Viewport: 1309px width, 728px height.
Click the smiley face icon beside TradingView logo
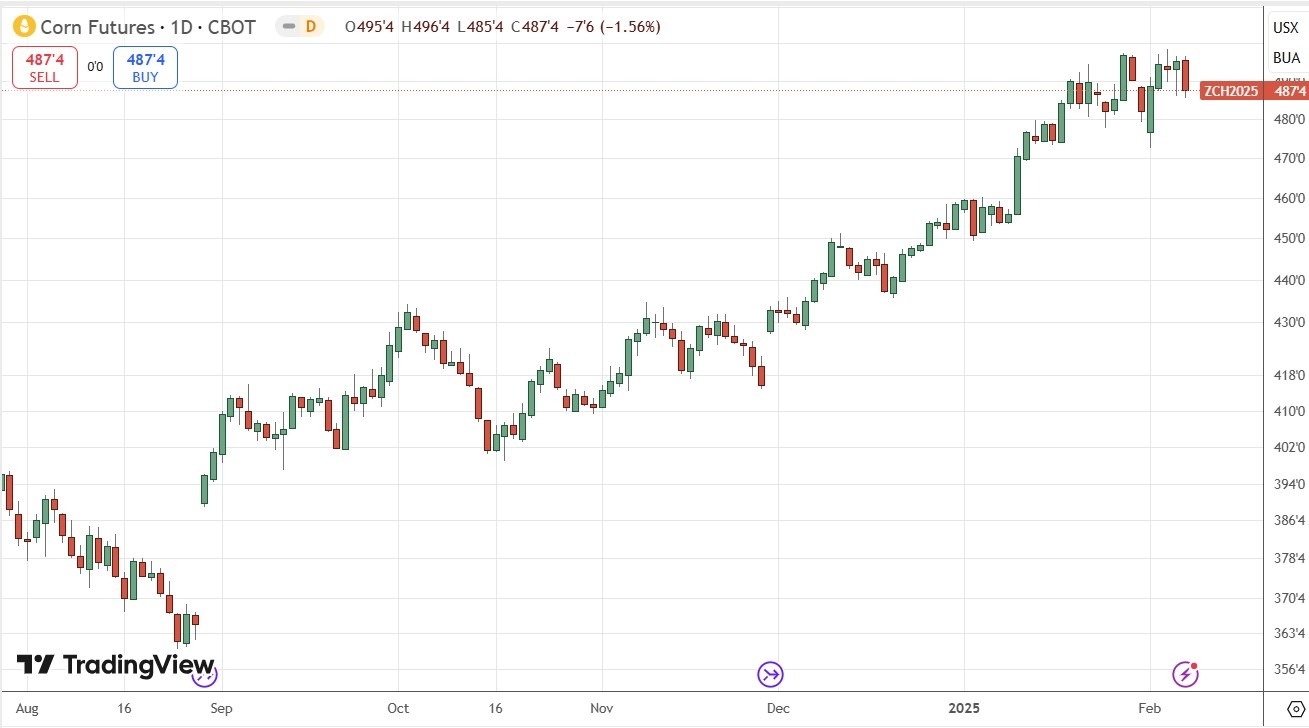[x=204, y=675]
